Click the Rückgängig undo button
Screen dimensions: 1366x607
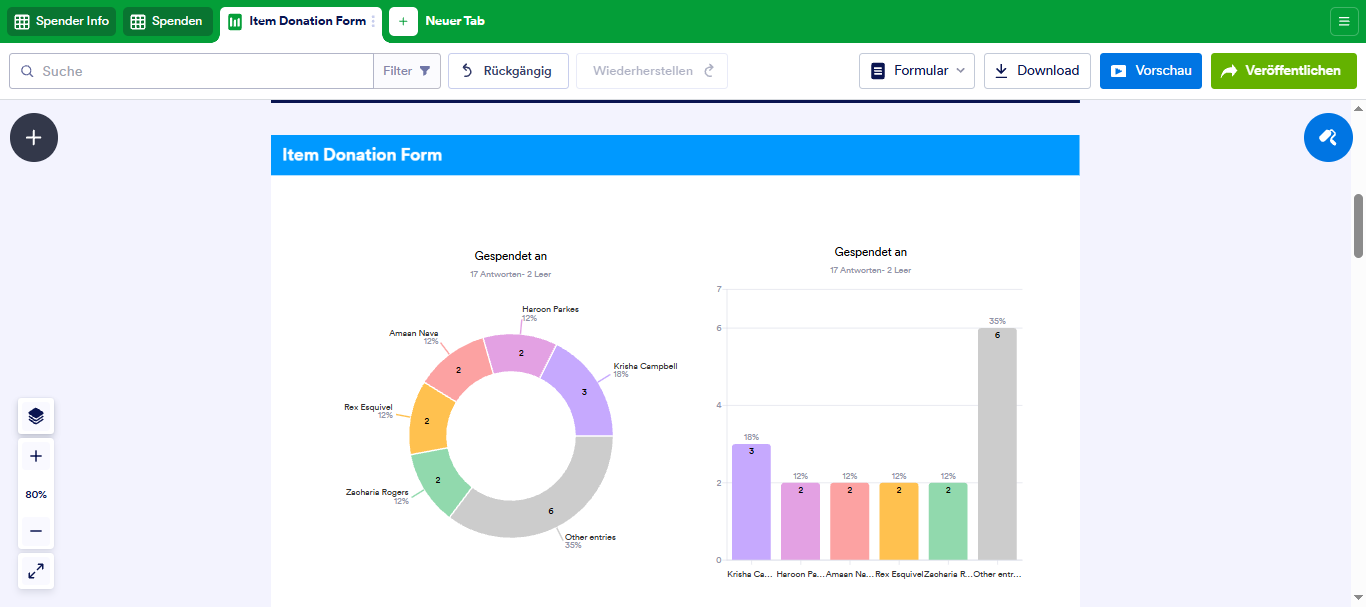coord(508,71)
